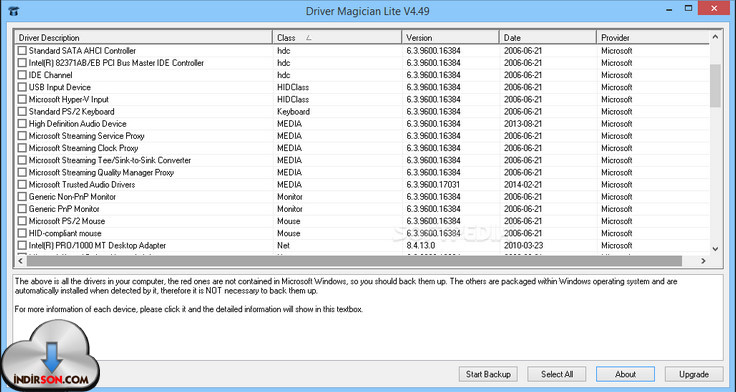Image resolution: width=736 pixels, height=392 pixels.
Task: Click the 2014-02-21 date cell
Action: coord(523,184)
